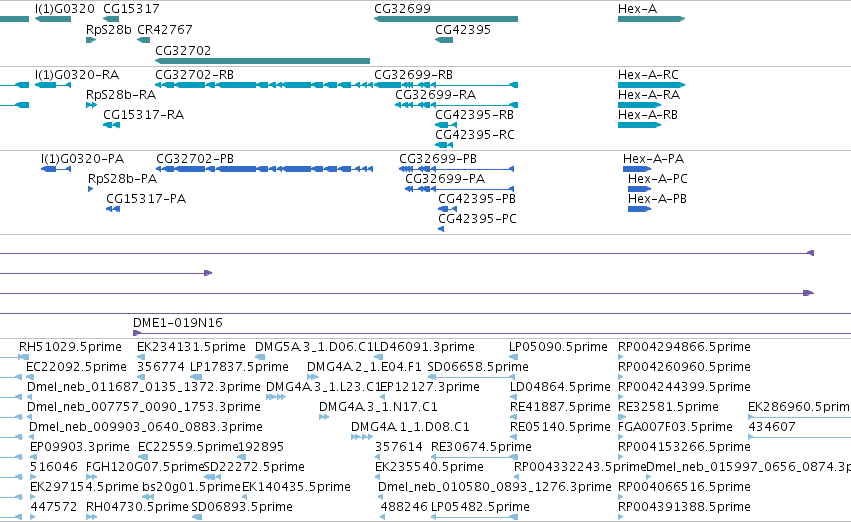
Task: Click the CG42395 gene label
Action: tap(463, 29)
